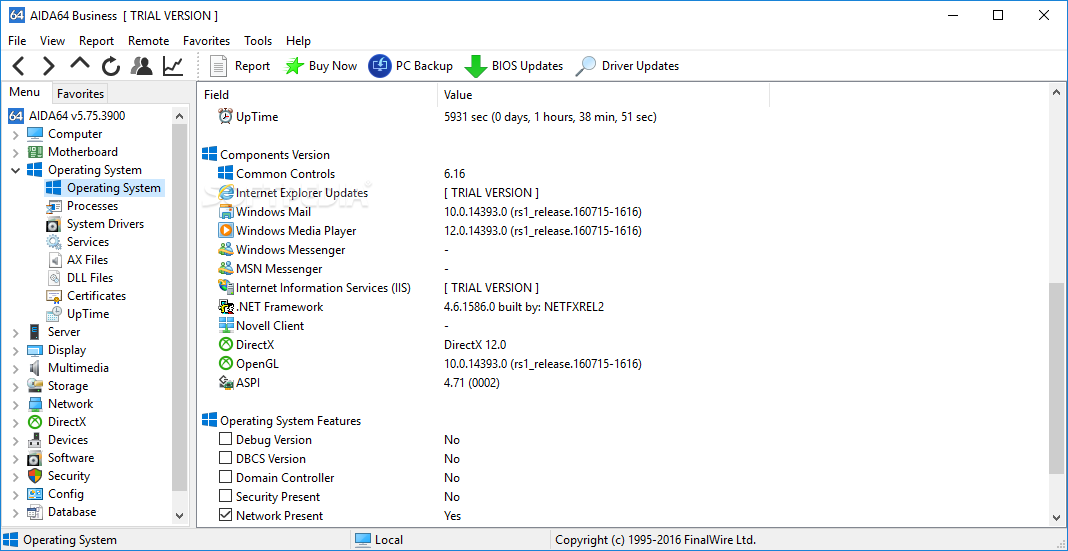Click the Windows Media Player row icon
This screenshot has width=1068, height=551.
point(225,231)
